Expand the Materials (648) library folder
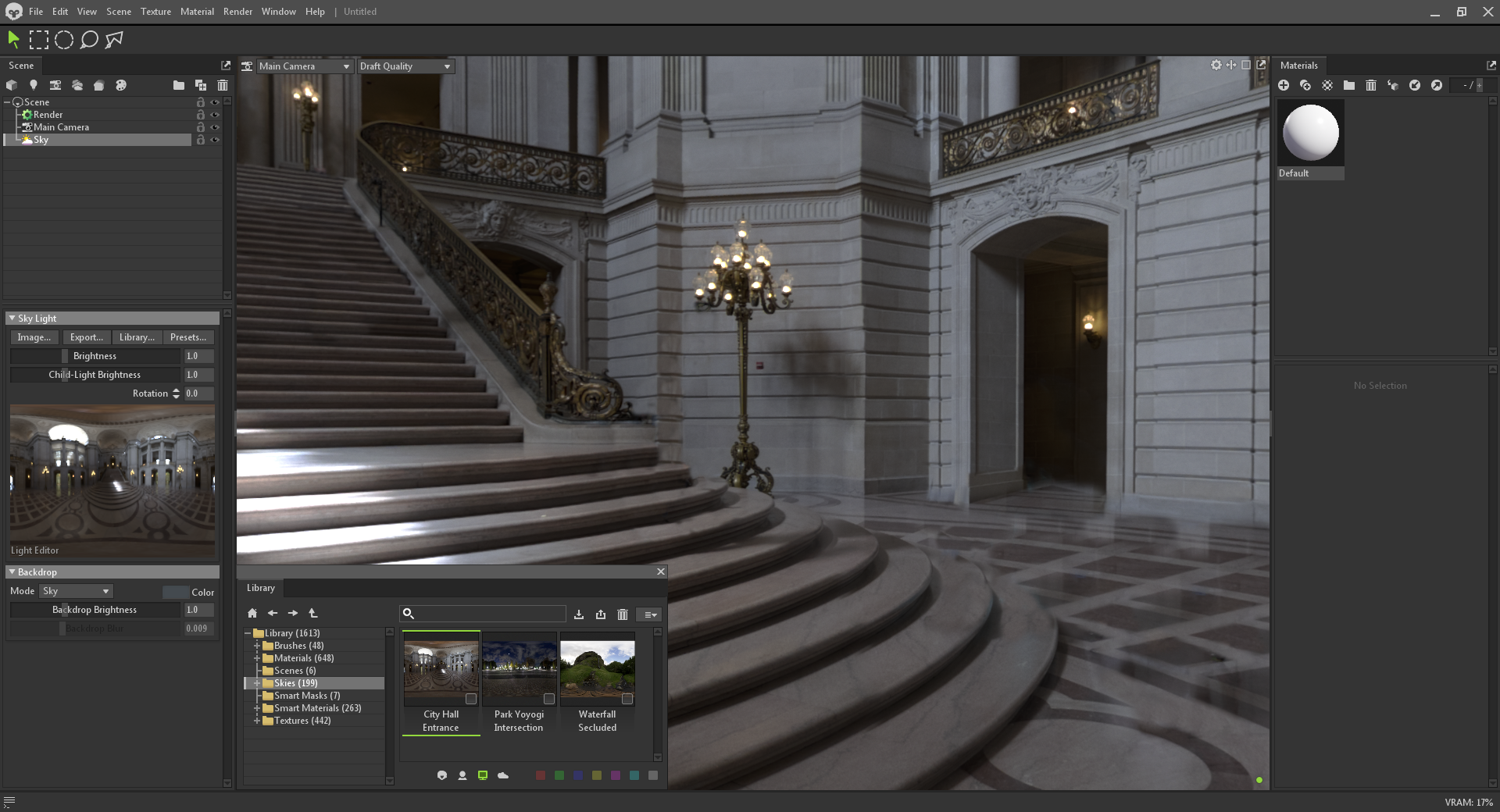Image resolution: width=1500 pixels, height=812 pixels. click(x=256, y=658)
